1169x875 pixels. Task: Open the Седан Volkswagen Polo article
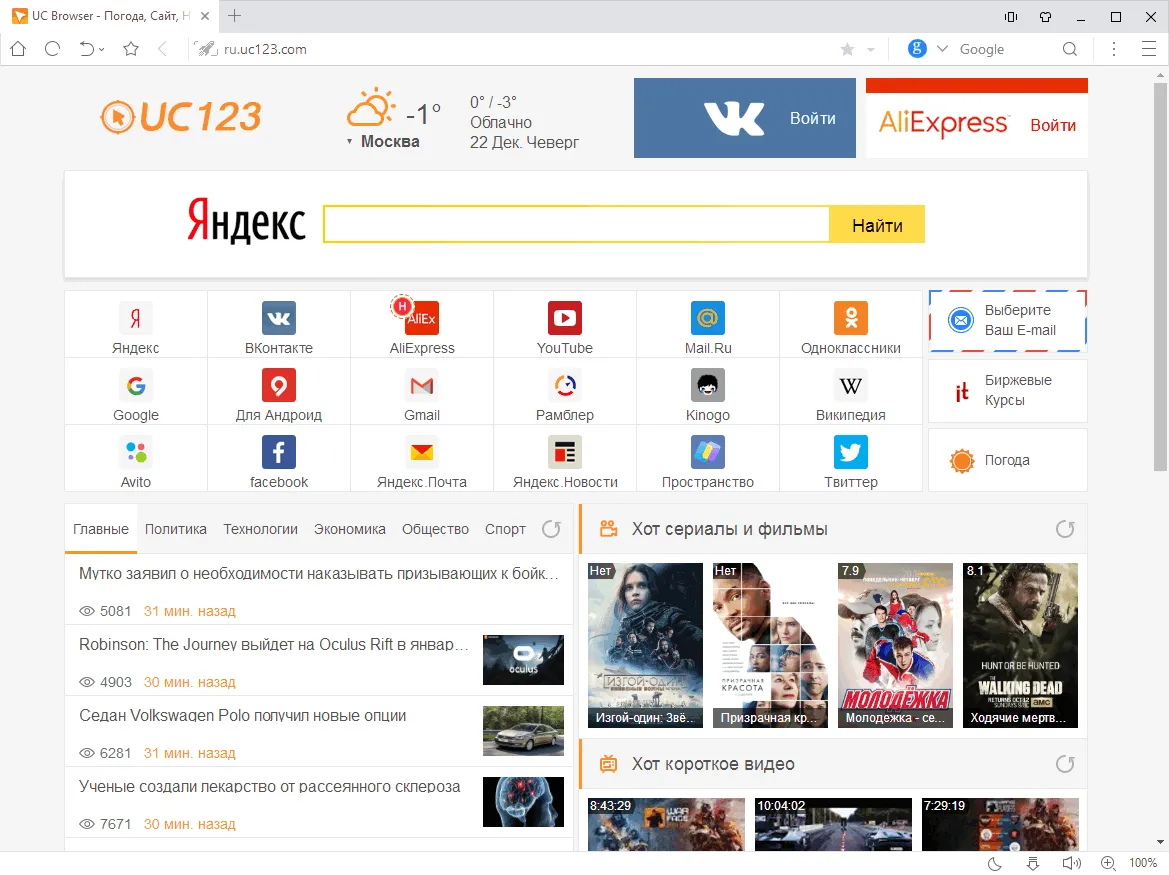pos(242,716)
